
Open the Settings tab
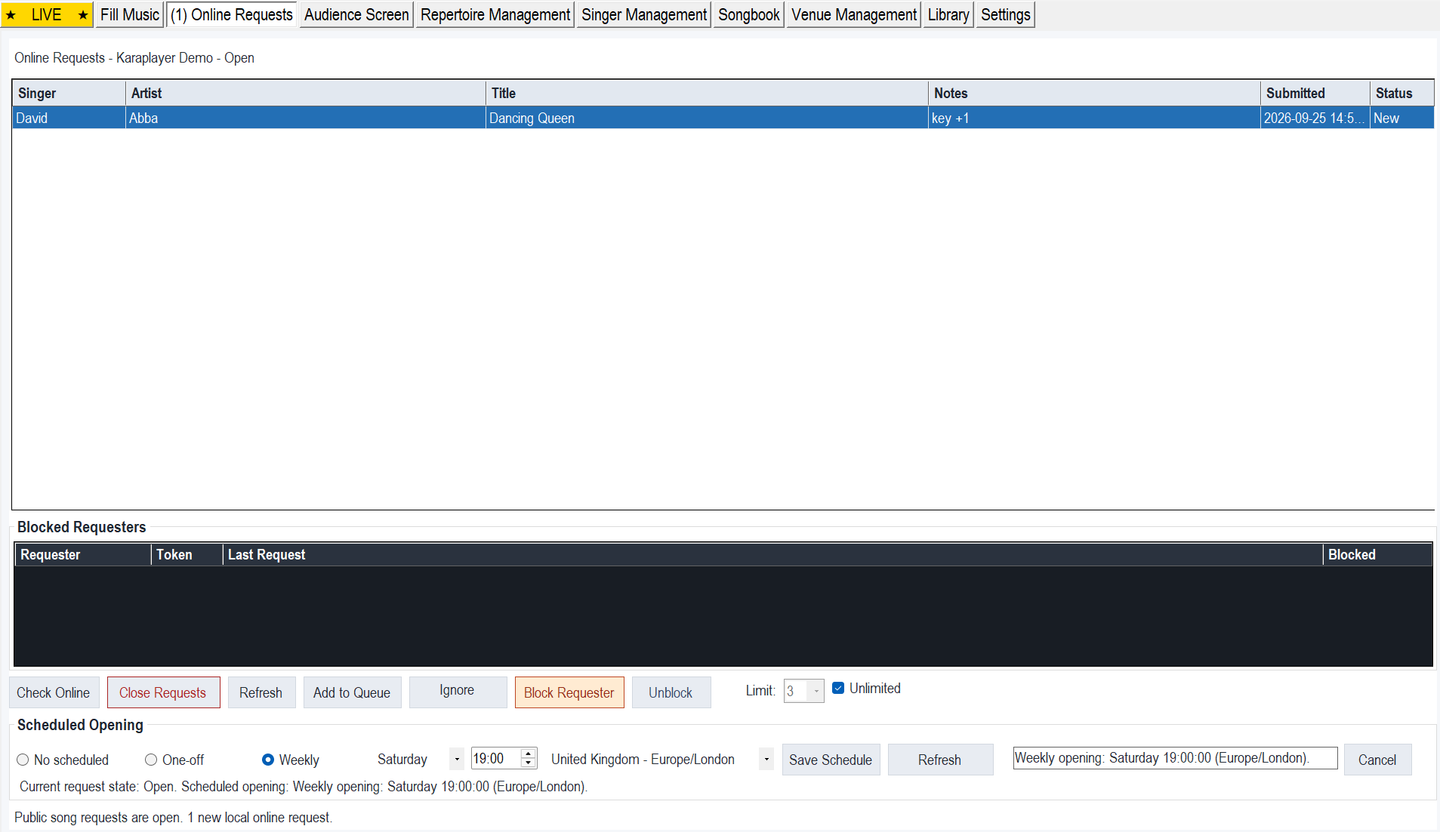click(1005, 15)
